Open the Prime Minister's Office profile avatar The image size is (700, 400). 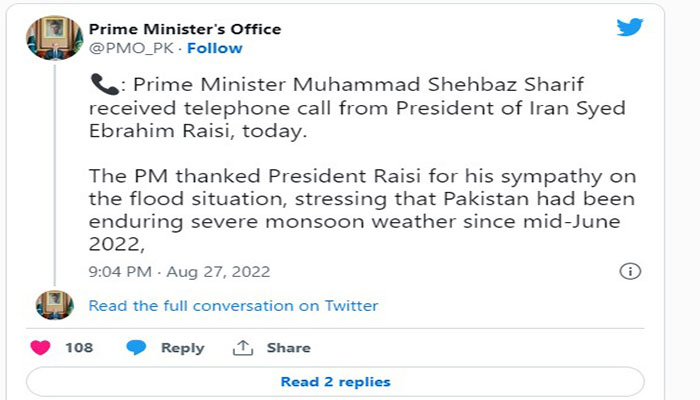click(x=54, y=38)
